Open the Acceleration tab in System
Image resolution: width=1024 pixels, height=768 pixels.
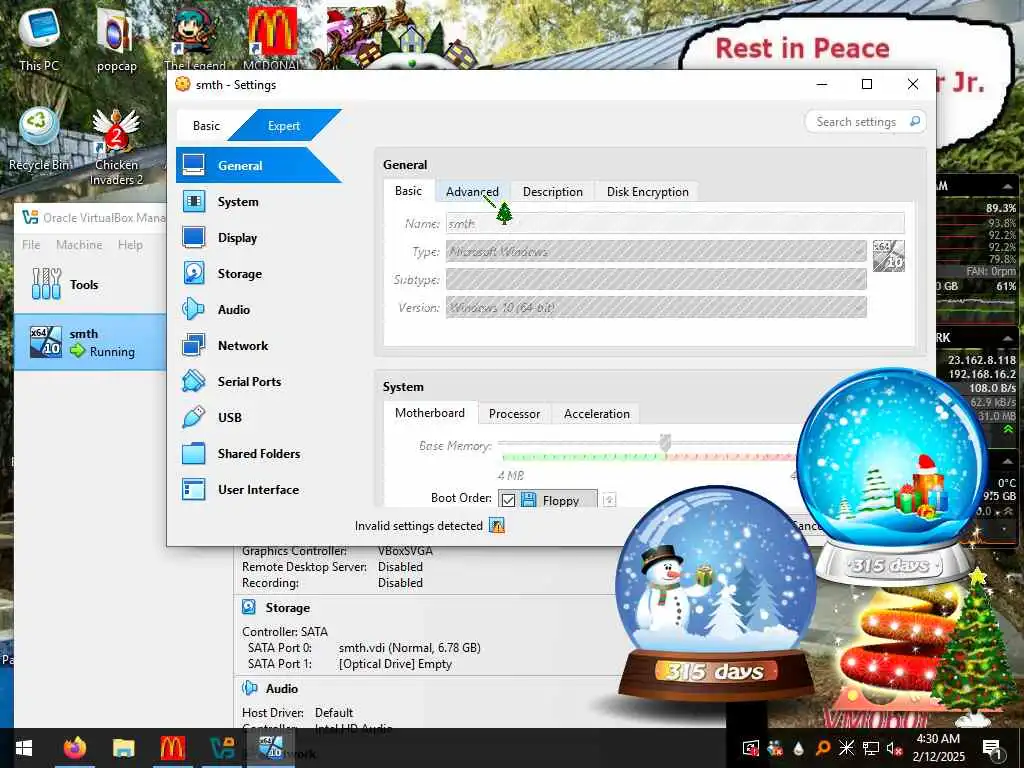[596, 413]
